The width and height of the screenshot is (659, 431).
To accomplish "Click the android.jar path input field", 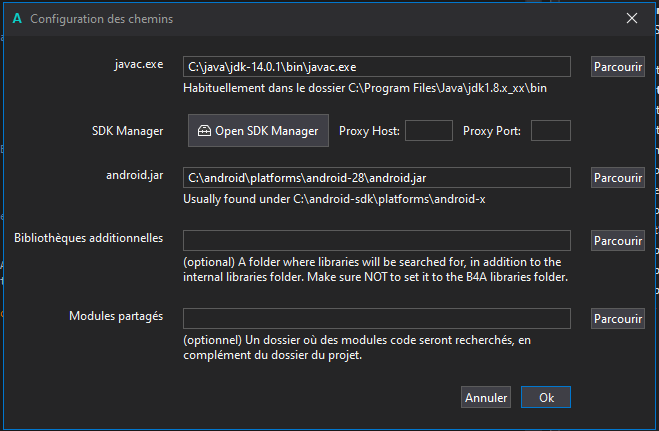I will pyautogui.click(x=376, y=178).
